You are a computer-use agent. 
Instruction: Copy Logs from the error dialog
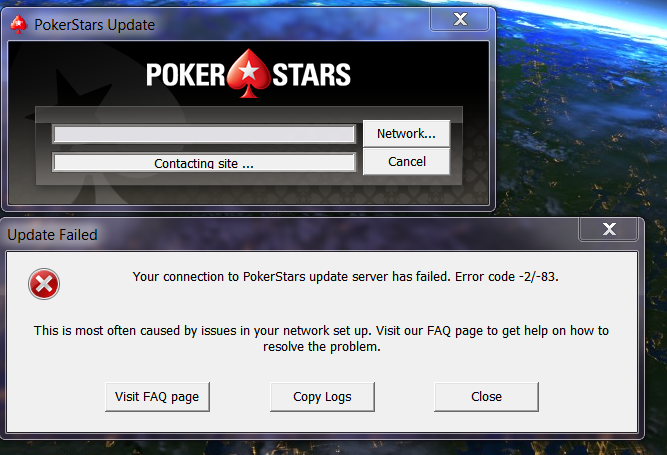click(322, 397)
